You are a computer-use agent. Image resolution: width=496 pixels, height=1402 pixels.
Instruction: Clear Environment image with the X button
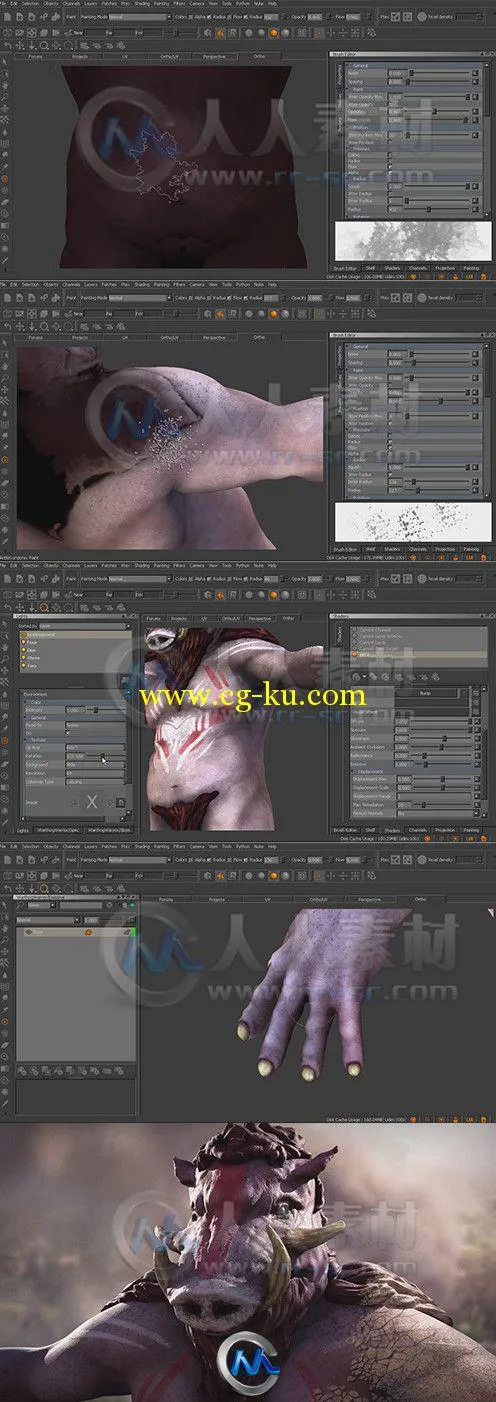pyautogui.click(x=91, y=803)
